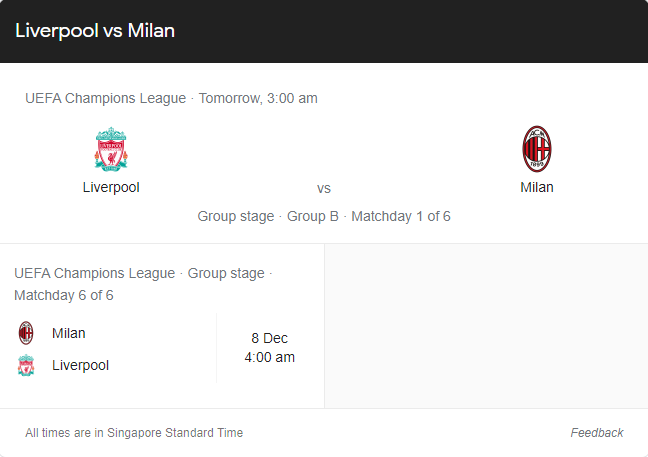Click the Matchday 1 of 6 label
Viewport: 648px width, 457px height.
(401, 216)
